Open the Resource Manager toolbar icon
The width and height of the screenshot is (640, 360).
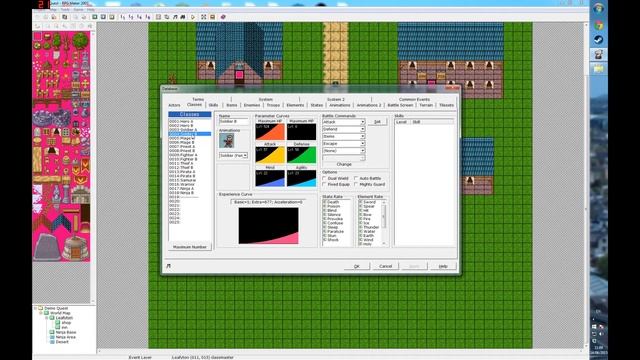[x=167, y=17]
